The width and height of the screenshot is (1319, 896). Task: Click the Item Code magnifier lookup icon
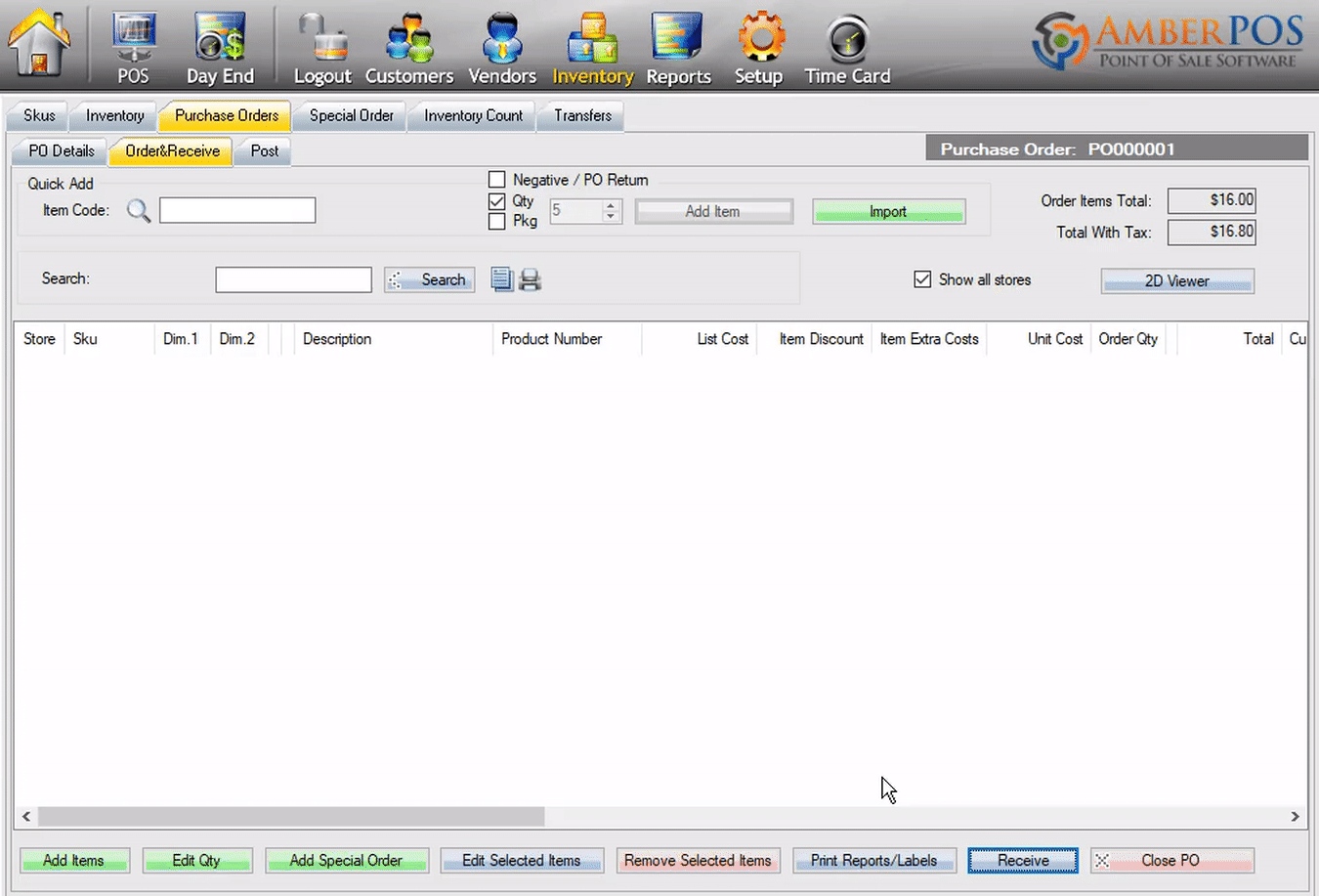pos(139,210)
